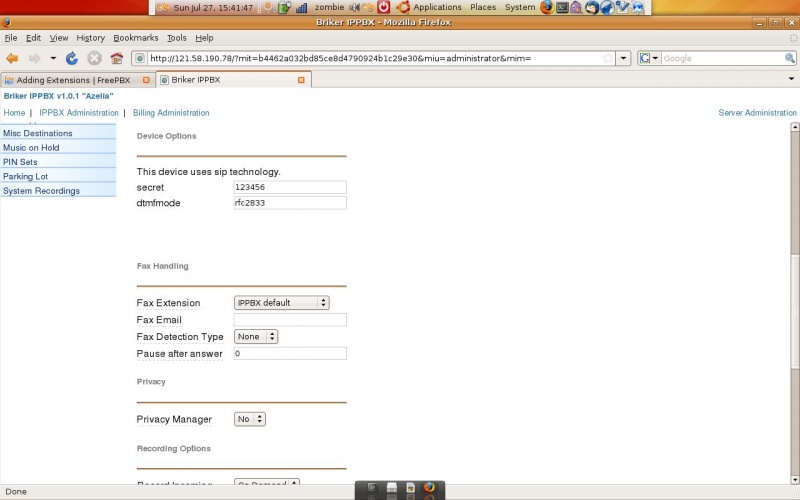Click the site identity icon in URL bar
800x500 pixels.
tap(139, 58)
